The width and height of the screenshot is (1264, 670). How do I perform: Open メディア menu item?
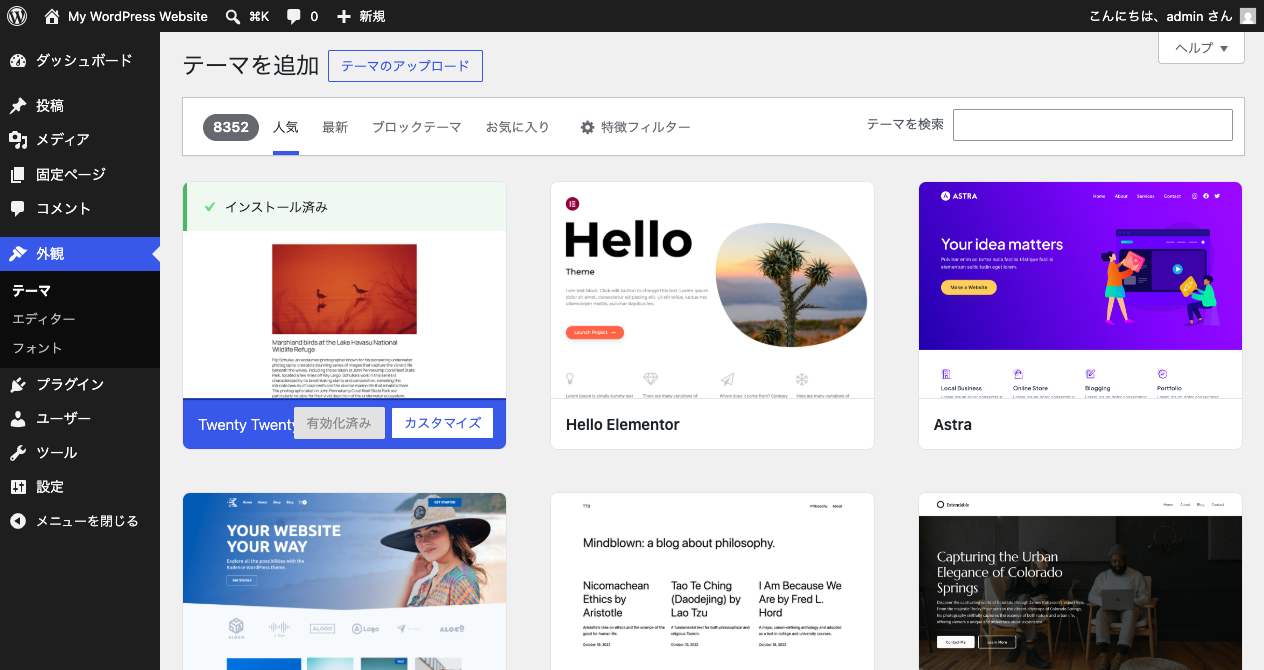(80, 140)
